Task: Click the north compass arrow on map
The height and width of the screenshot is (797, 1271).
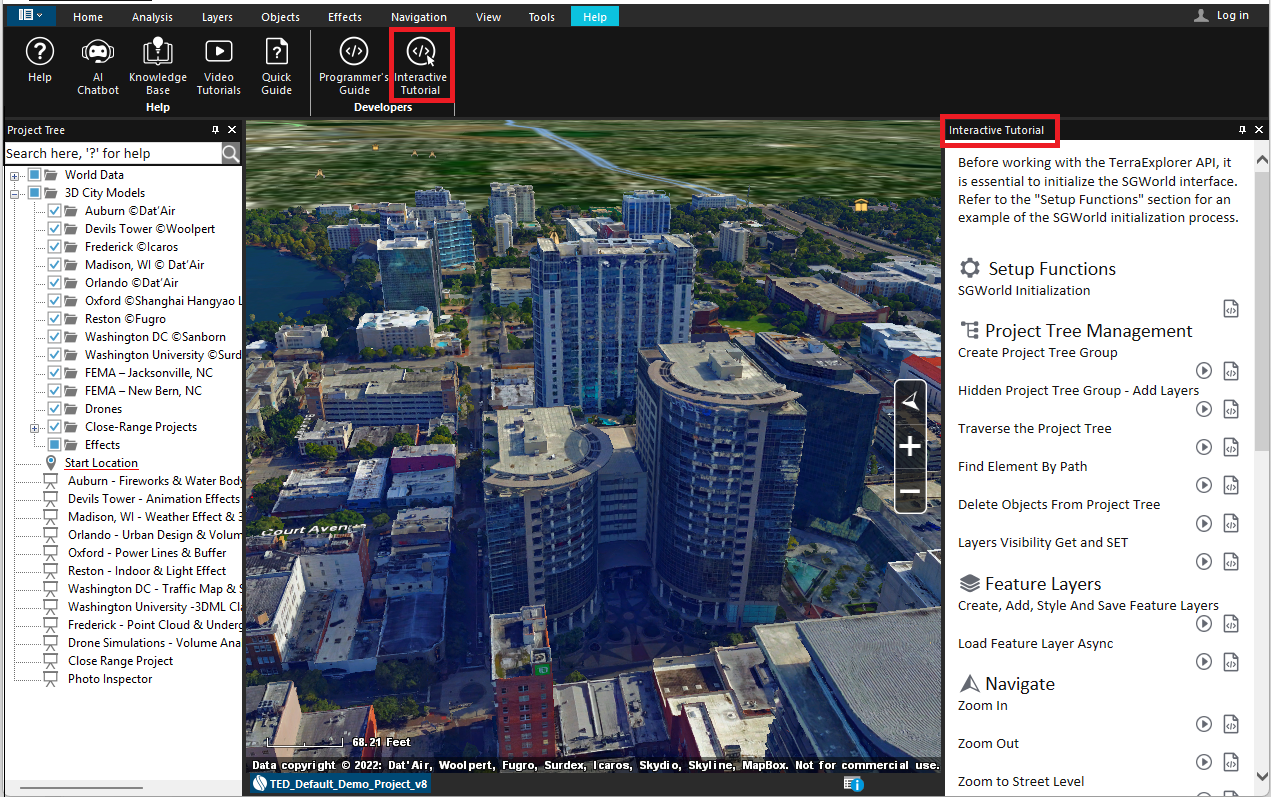Action: pyautogui.click(x=910, y=401)
